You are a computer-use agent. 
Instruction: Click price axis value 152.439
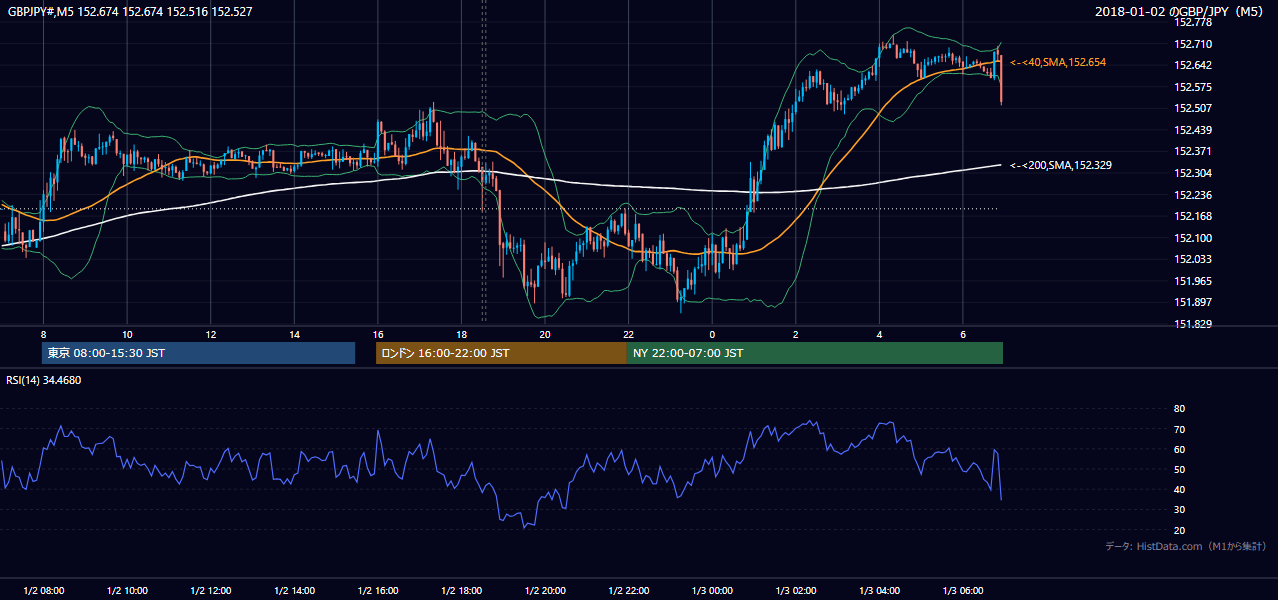(x=1193, y=130)
